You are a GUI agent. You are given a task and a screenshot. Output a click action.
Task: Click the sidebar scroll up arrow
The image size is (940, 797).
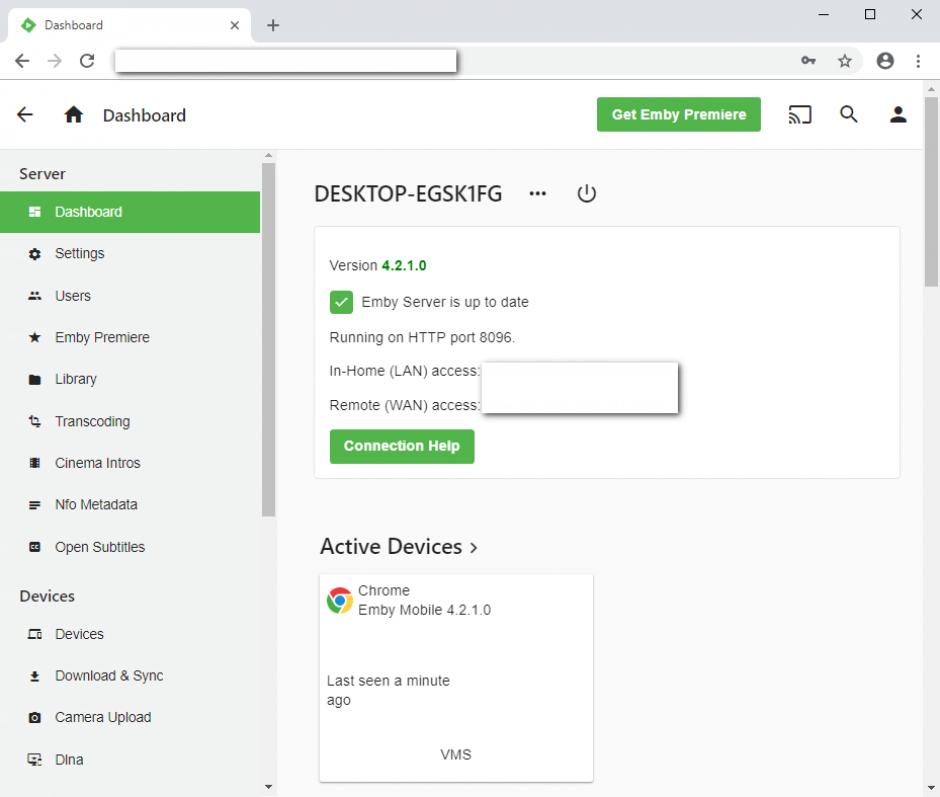point(269,155)
